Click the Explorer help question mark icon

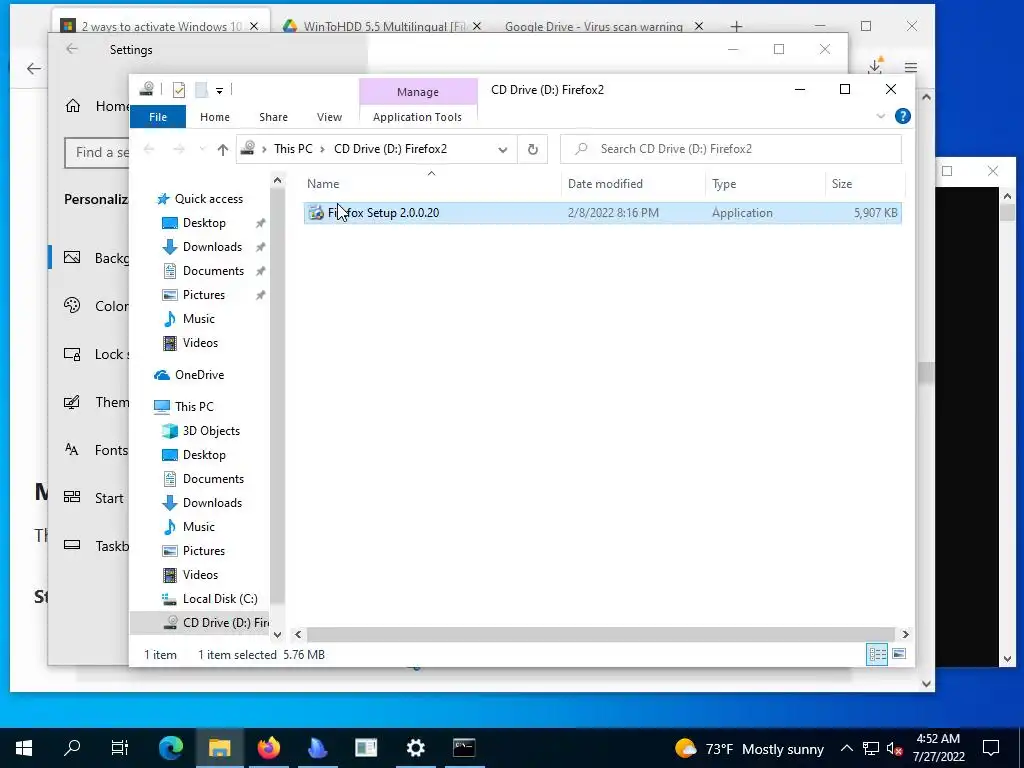[903, 116]
